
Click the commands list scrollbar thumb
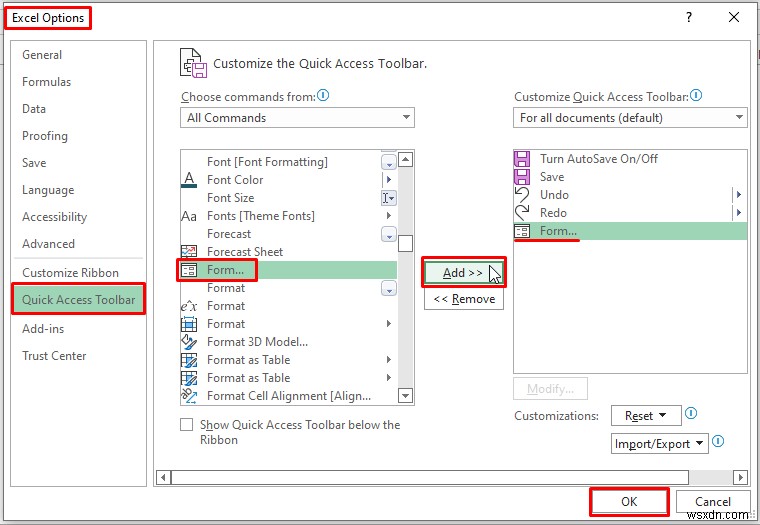coord(405,243)
